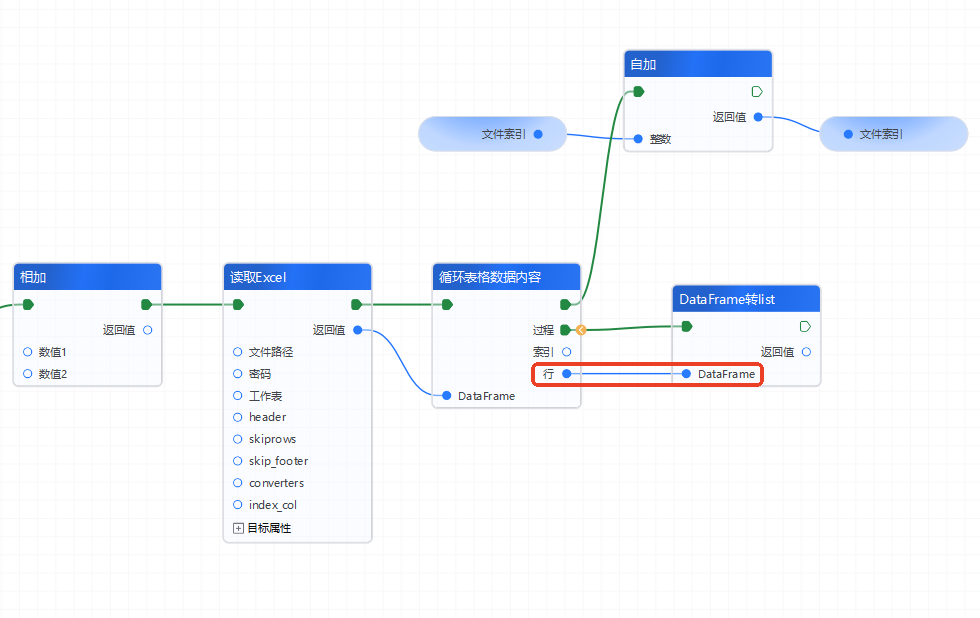
Task: Click the execution input arrow on 读取Excel node
Action: [x=238, y=305]
